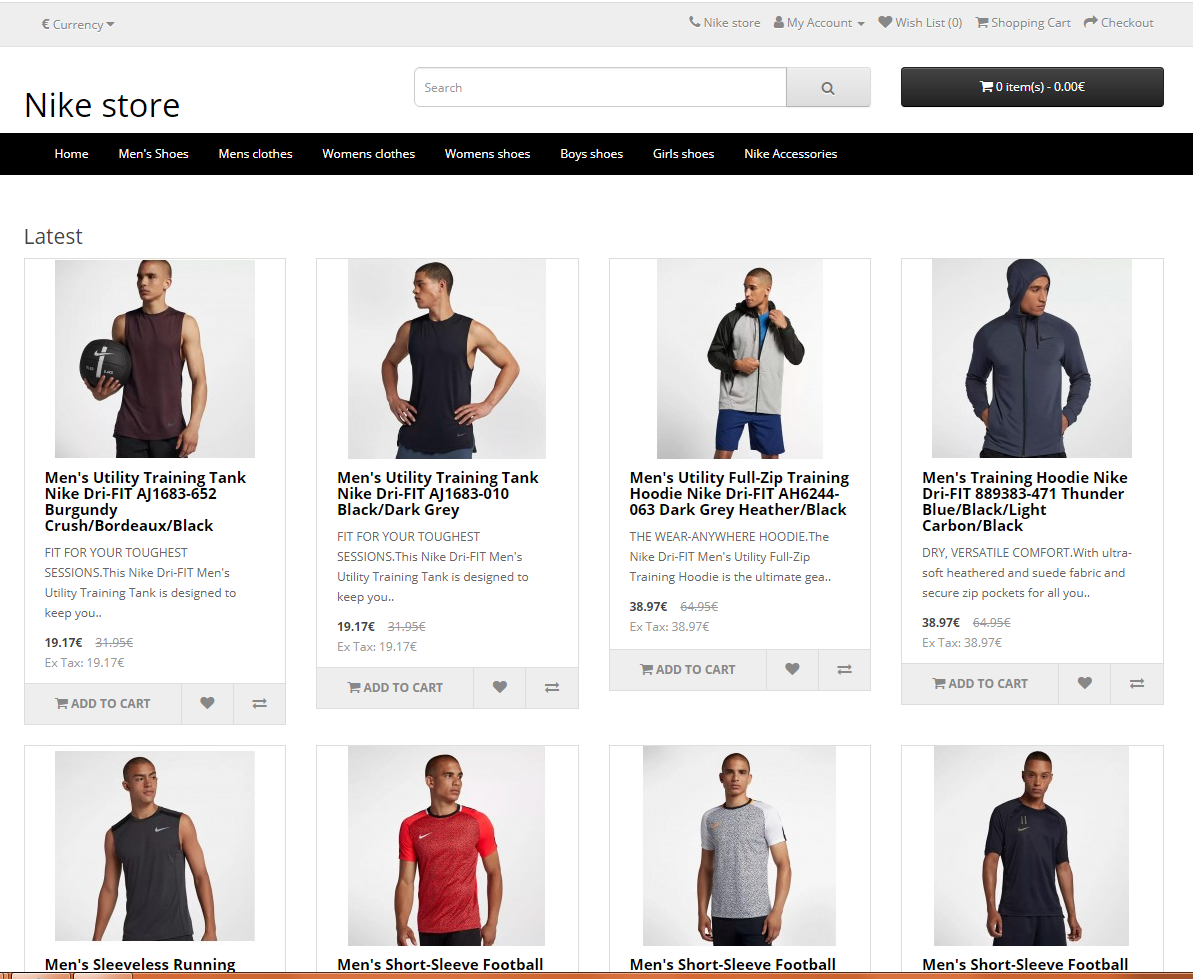The height and width of the screenshot is (979, 1193).
Task: Open the dark navy Football shirt image
Action: [x=1032, y=846]
